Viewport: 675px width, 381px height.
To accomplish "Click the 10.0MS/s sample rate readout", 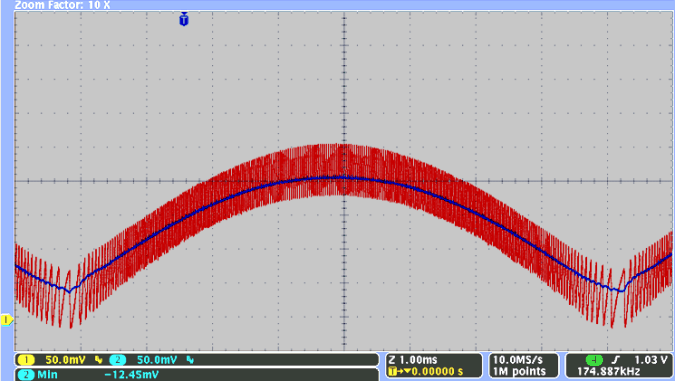I will [x=517, y=360].
